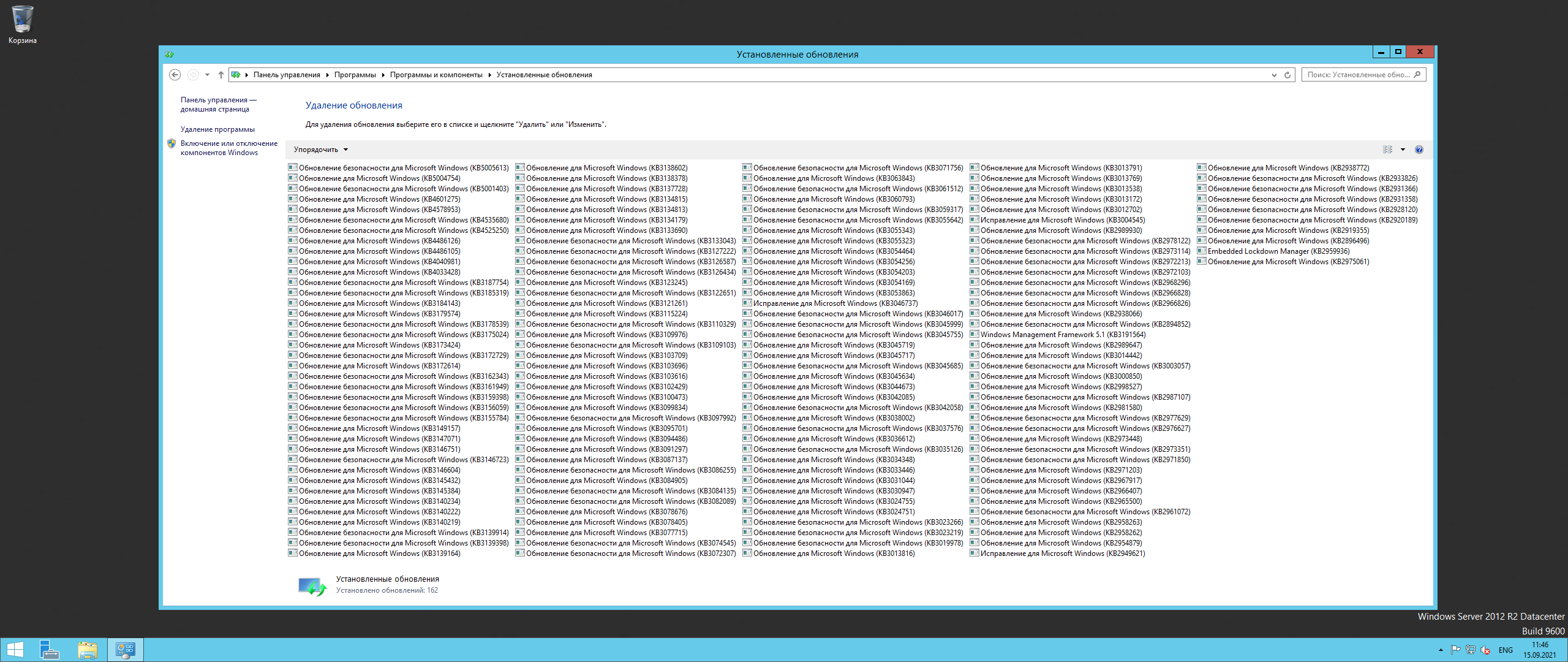Open Action Center flag tray icon
The image size is (1568, 662).
pos(1456,650)
